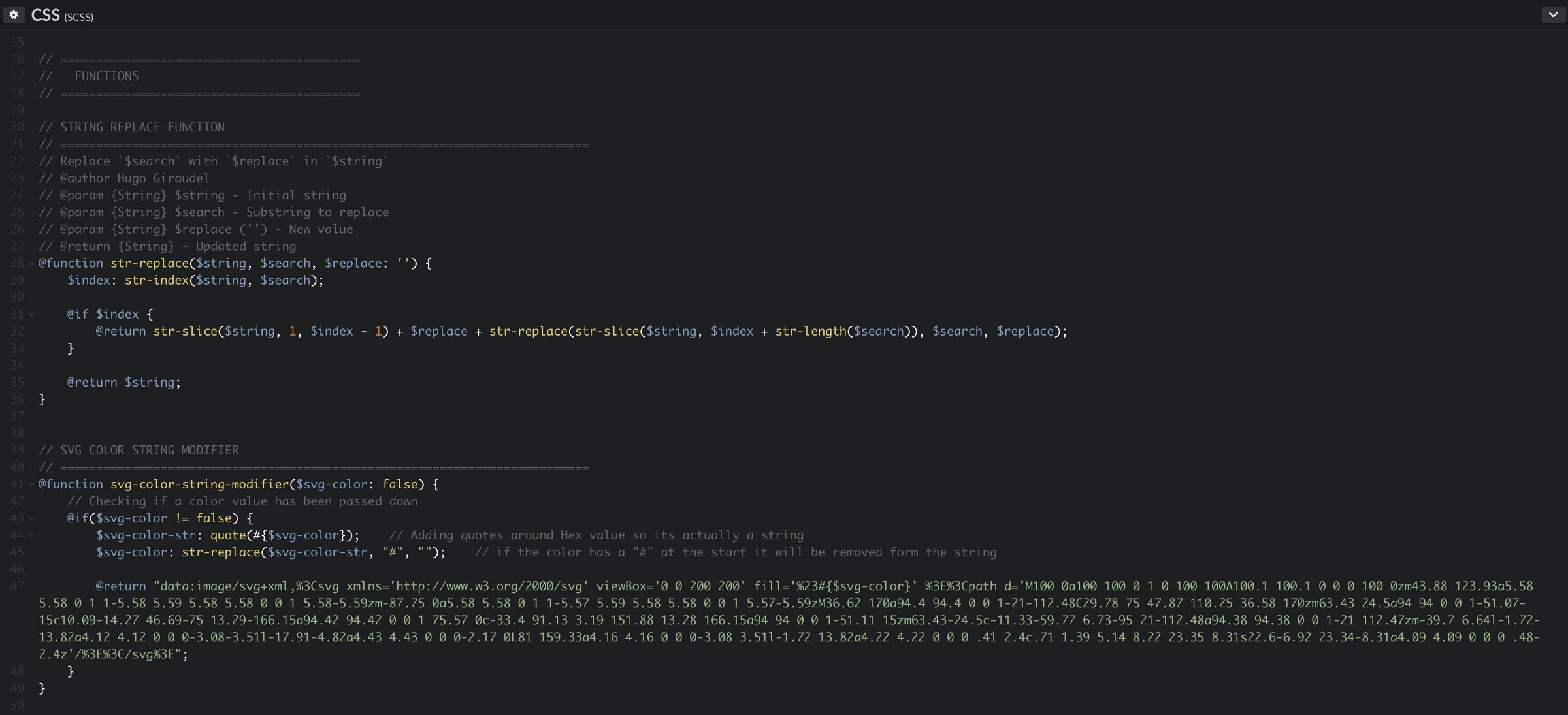
Task: Click the 'SVG COLOR STRING MODIFIER' comment
Action: point(149,450)
